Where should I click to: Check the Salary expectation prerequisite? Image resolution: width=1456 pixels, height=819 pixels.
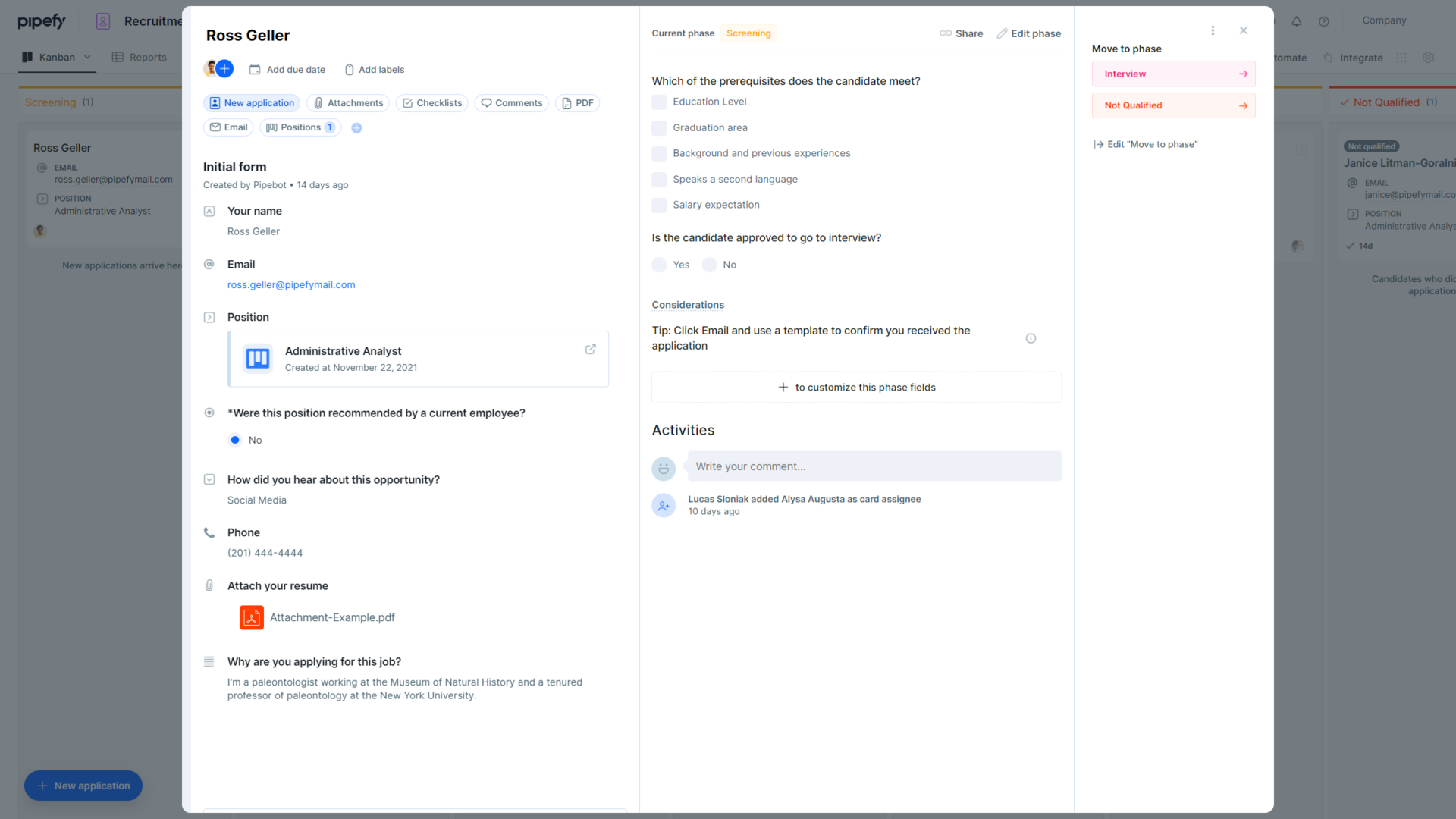point(658,205)
